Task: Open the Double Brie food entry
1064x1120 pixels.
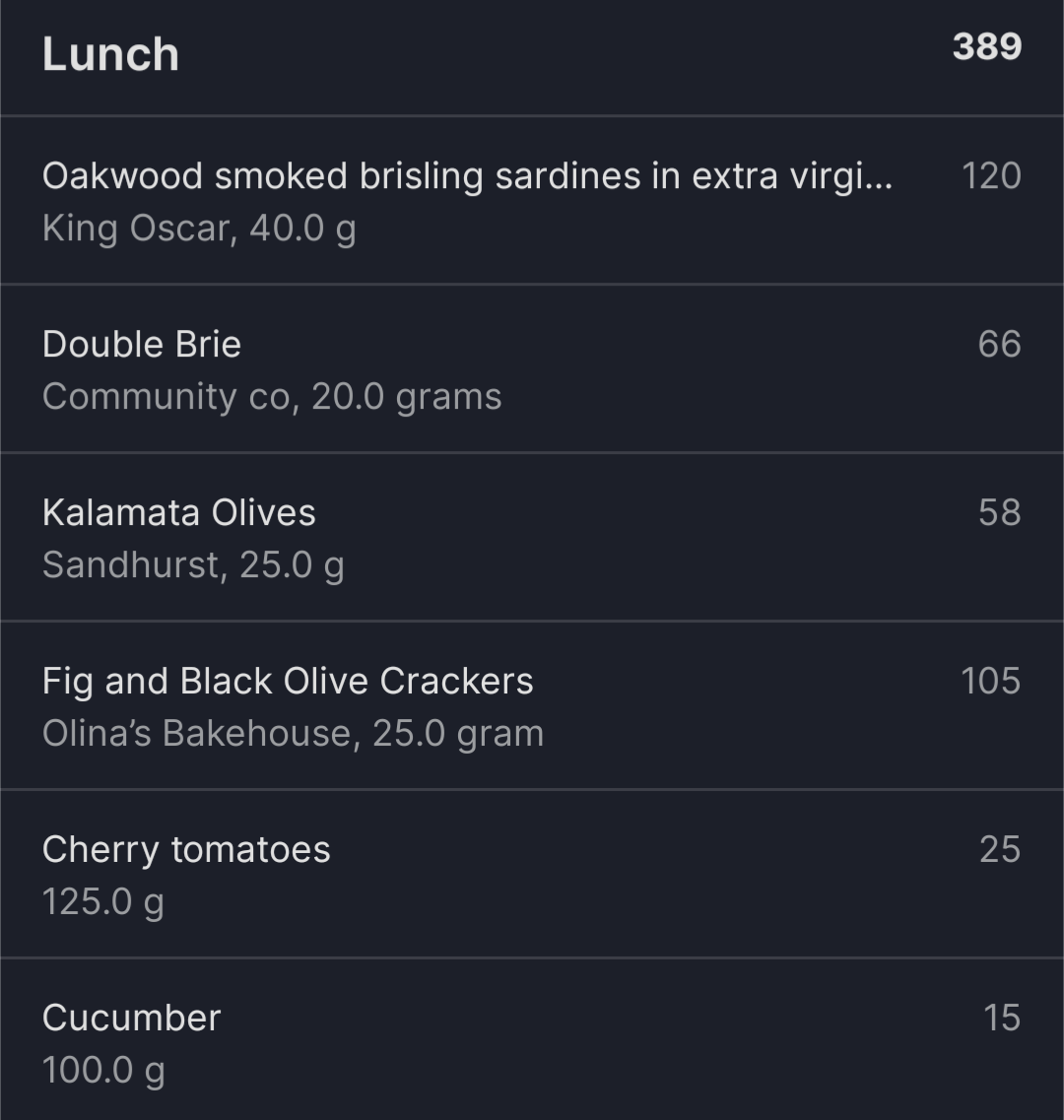Action: coord(532,368)
